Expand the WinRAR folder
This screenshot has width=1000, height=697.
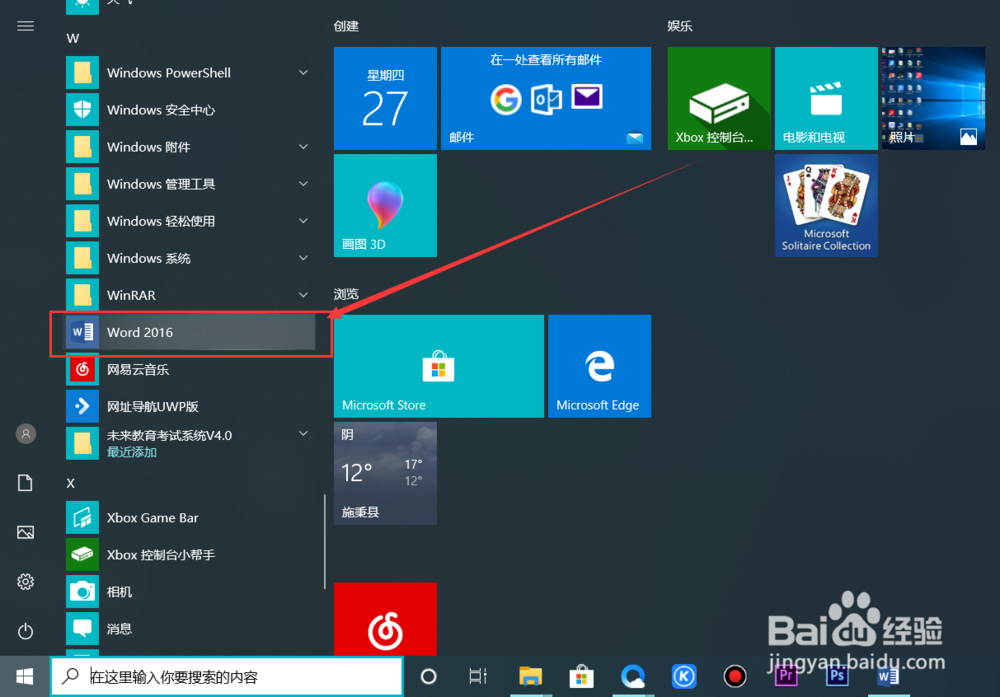tap(190, 295)
